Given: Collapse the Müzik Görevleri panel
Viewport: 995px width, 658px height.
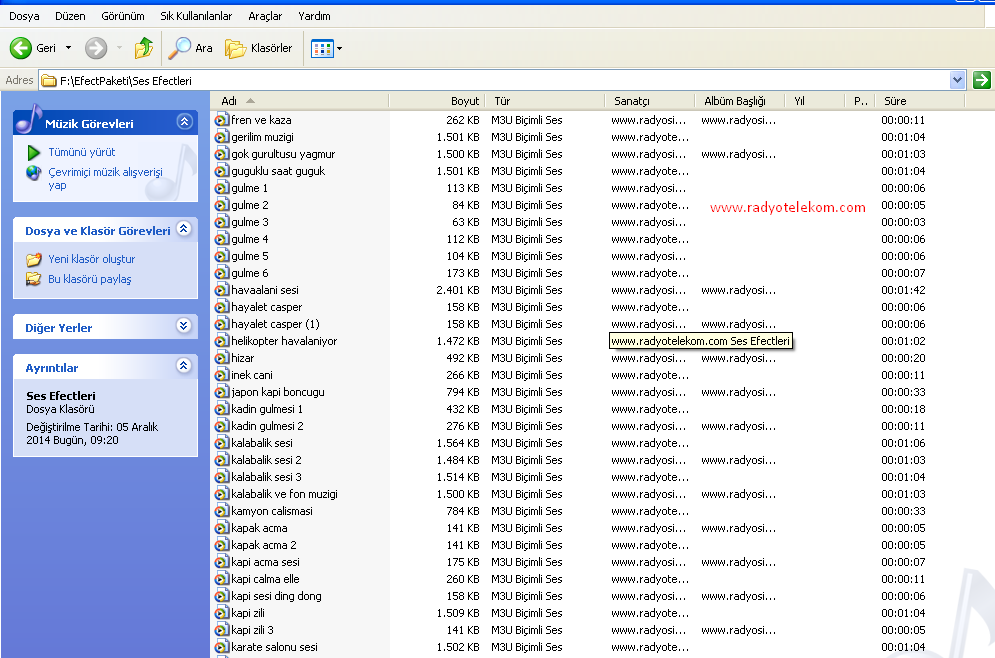Looking at the screenshot, I should click(x=185, y=121).
